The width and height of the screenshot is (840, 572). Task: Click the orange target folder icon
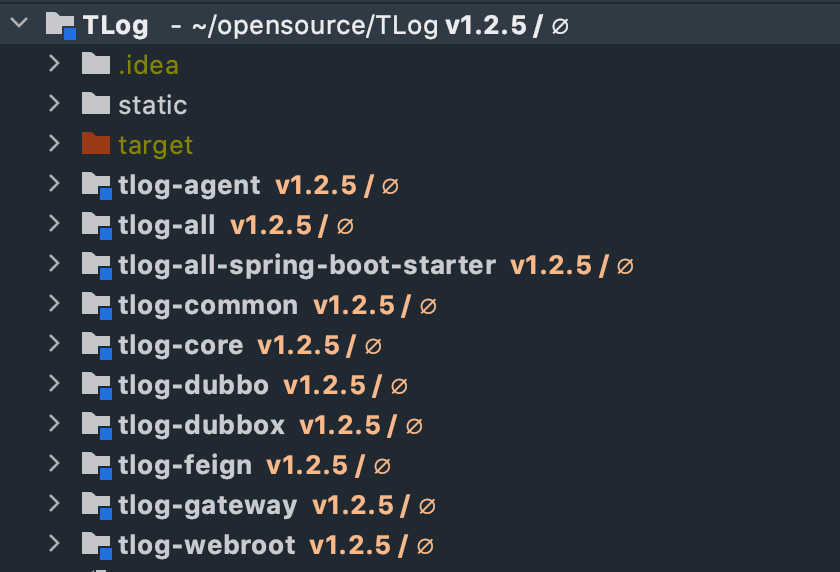tap(95, 144)
